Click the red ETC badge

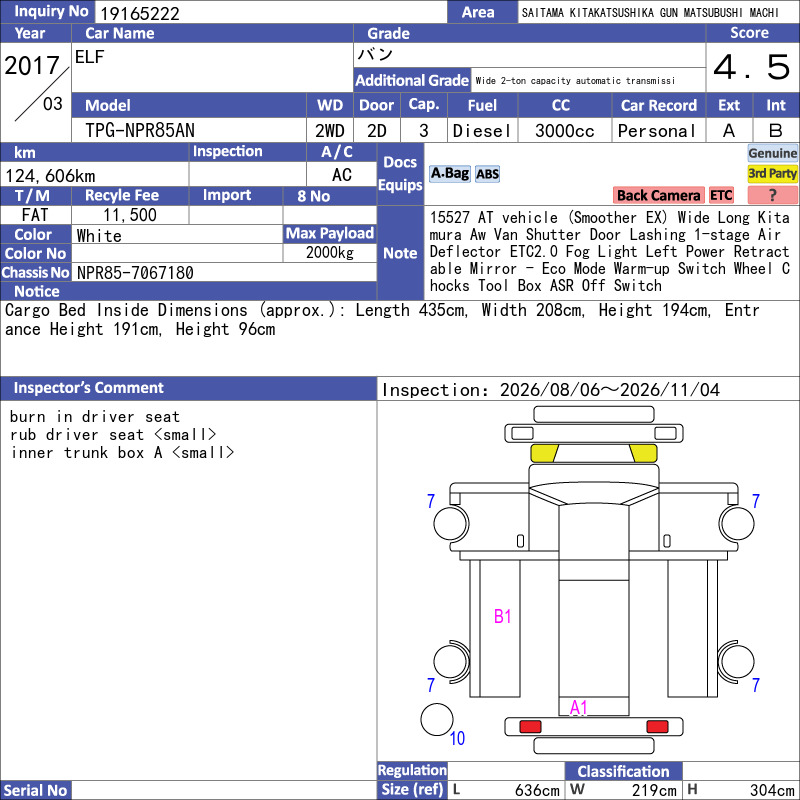point(721,195)
